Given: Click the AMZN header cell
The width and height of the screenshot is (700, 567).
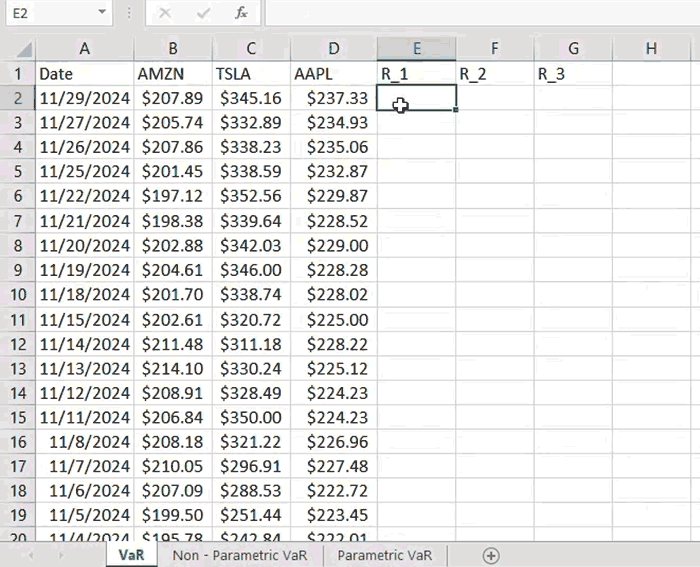Looking at the screenshot, I should point(173,74).
